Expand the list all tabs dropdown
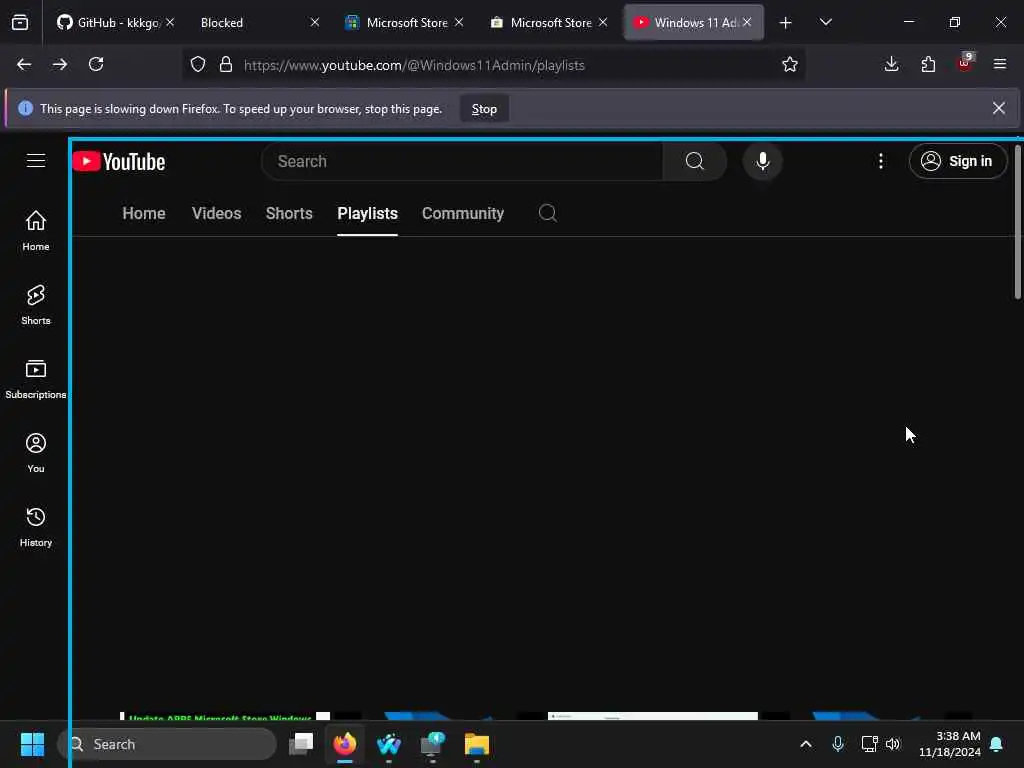1024x768 pixels. coord(825,22)
